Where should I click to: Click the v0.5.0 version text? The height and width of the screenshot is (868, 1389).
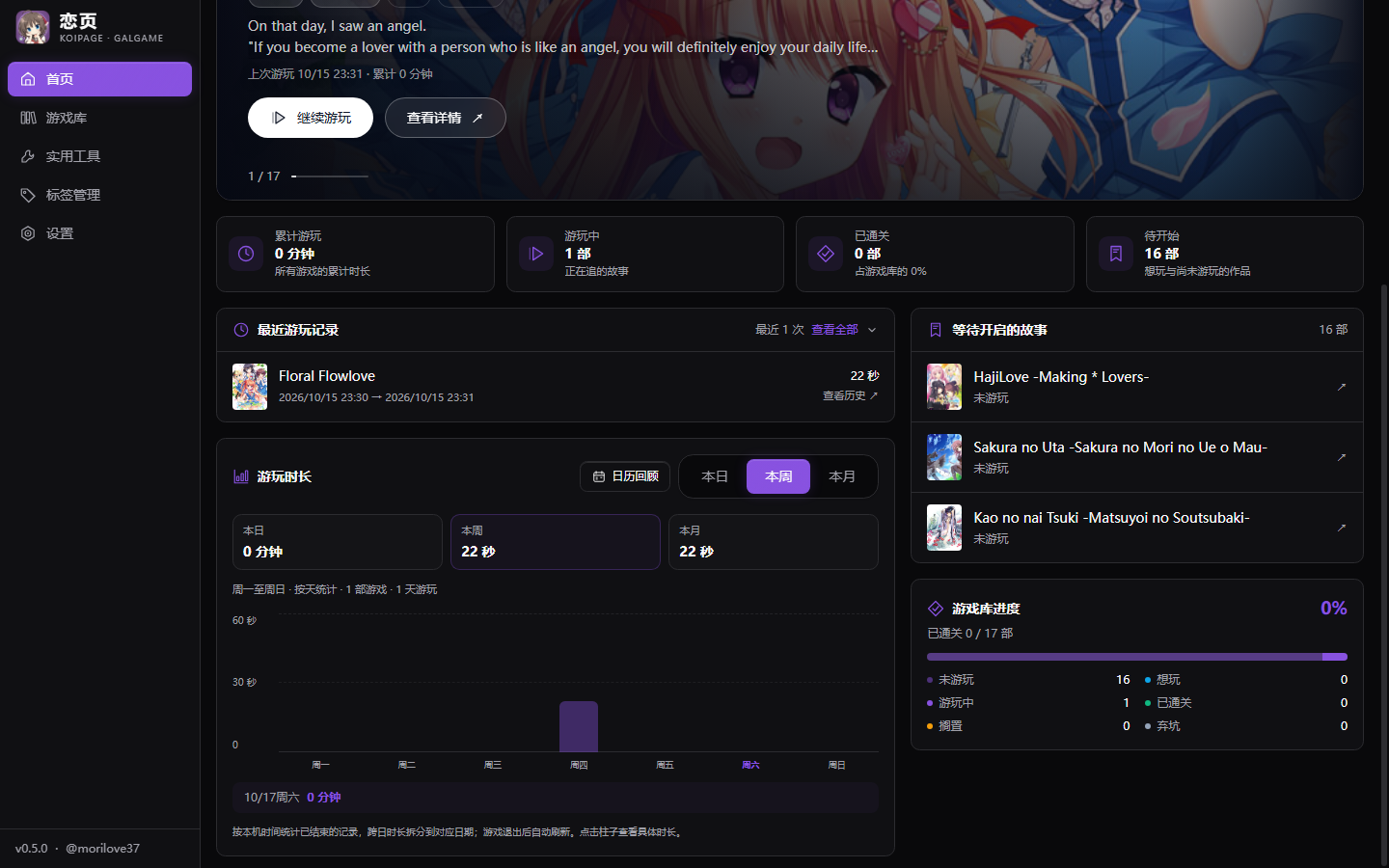(x=31, y=849)
